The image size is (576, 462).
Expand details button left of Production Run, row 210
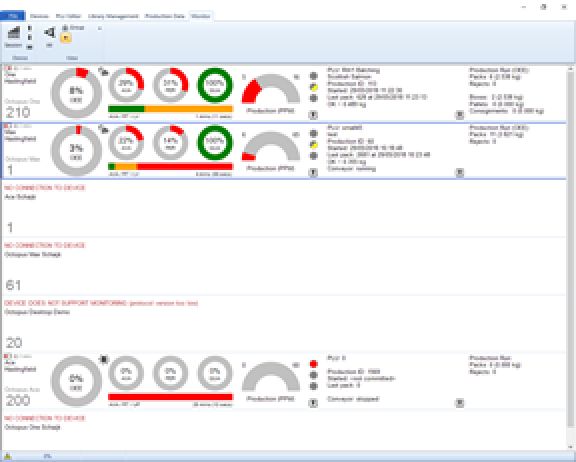click(460, 115)
